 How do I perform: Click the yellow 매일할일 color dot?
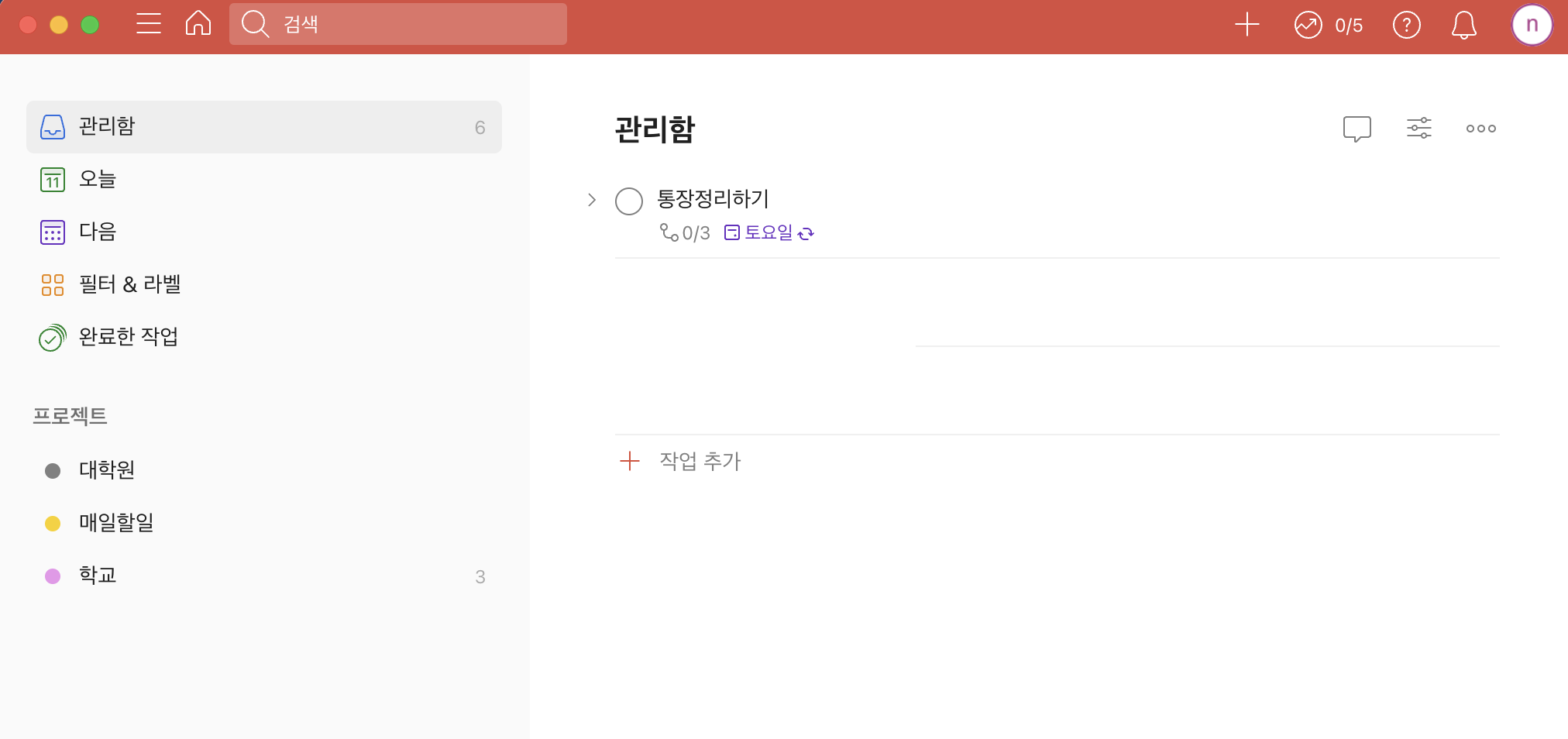(x=53, y=524)
